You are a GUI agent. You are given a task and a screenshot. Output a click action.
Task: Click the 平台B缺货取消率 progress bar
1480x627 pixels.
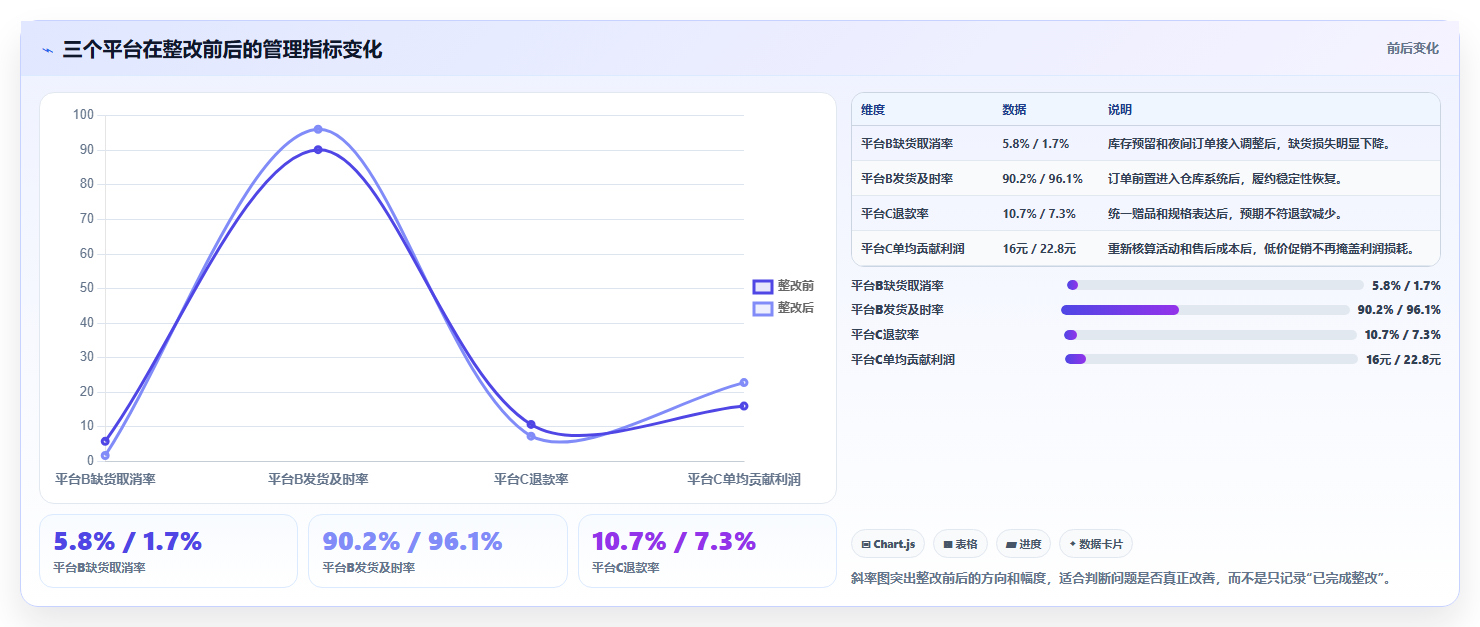coord(1215,285)
